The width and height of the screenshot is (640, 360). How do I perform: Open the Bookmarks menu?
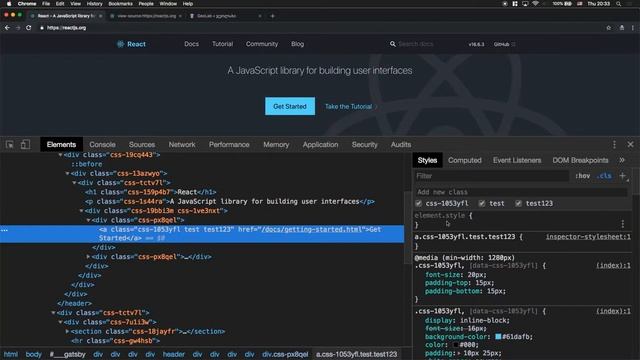click(120, 4)
